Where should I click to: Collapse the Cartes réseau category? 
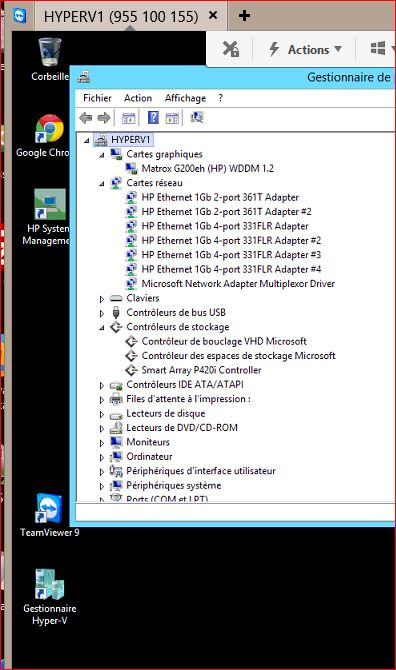tap(102, 184)
